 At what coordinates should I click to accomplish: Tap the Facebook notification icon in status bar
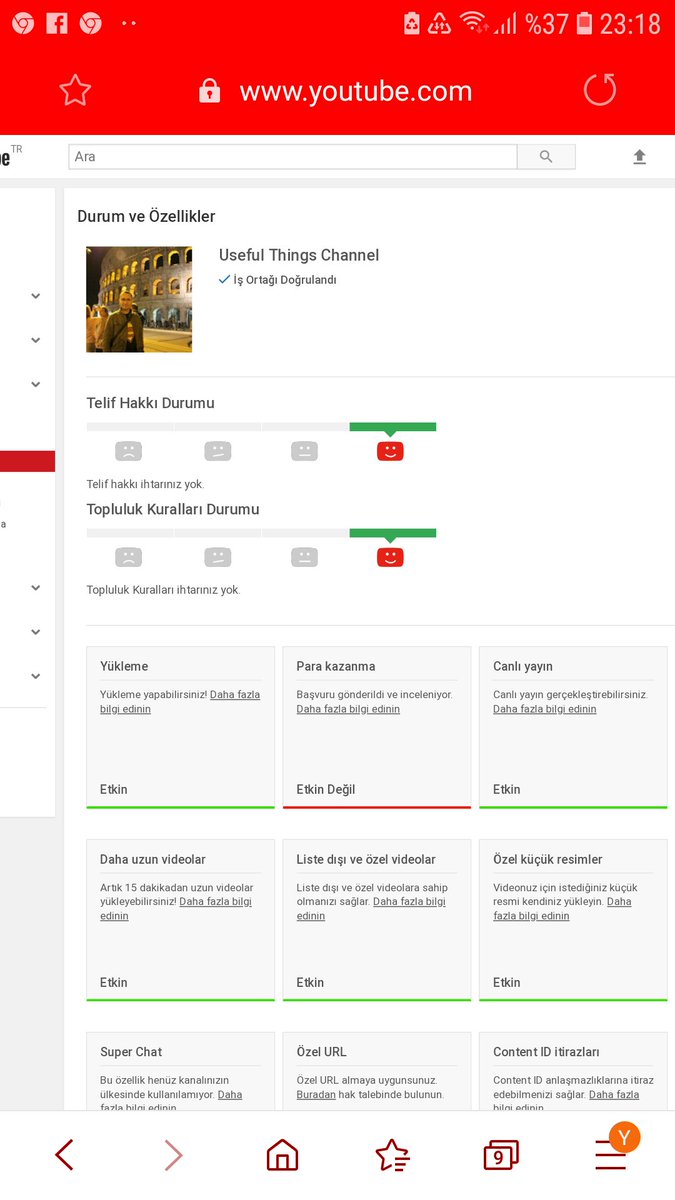(x=57, y=23)
